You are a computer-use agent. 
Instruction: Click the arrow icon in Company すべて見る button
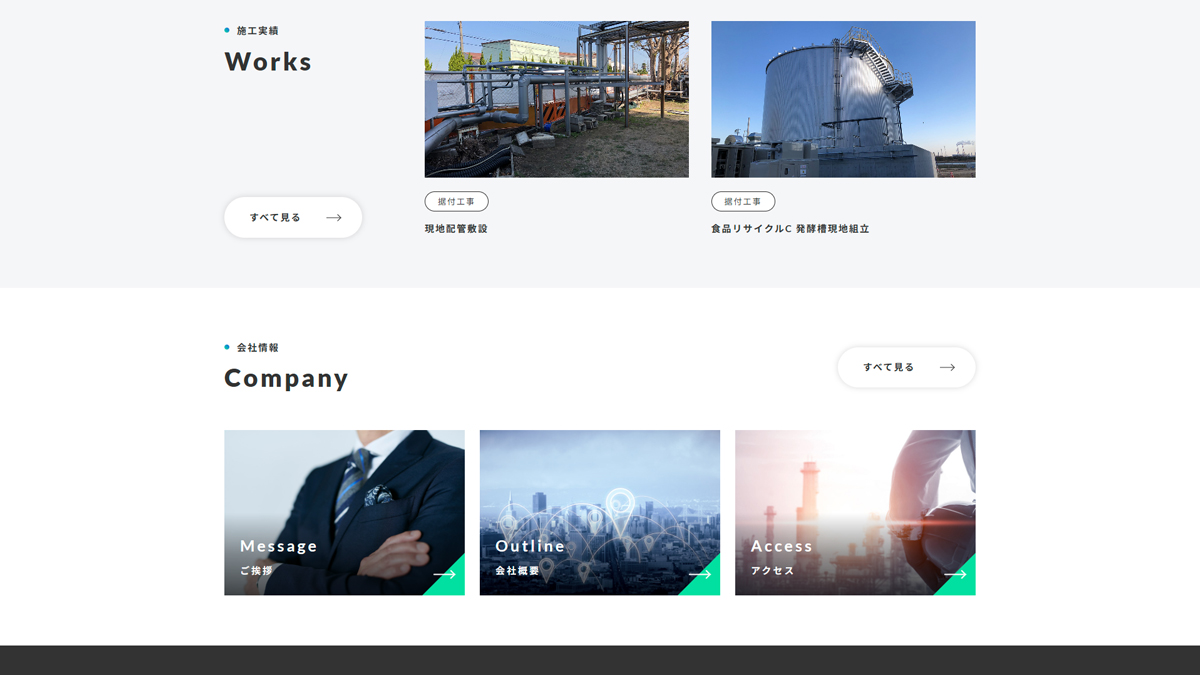pos(947,367)
